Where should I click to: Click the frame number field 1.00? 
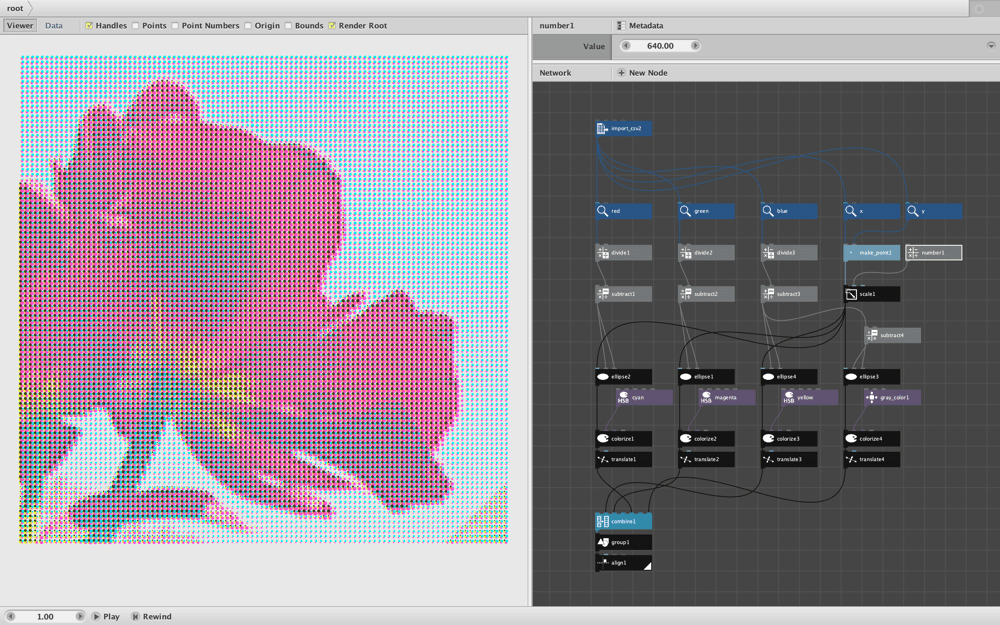point(45,617)
